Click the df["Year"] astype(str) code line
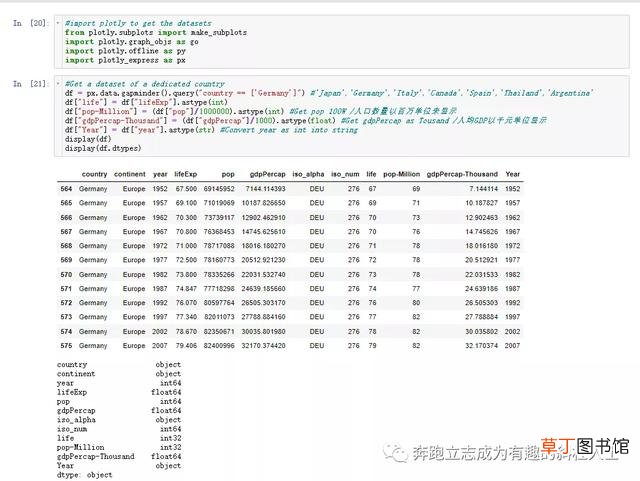 [211, 130]
